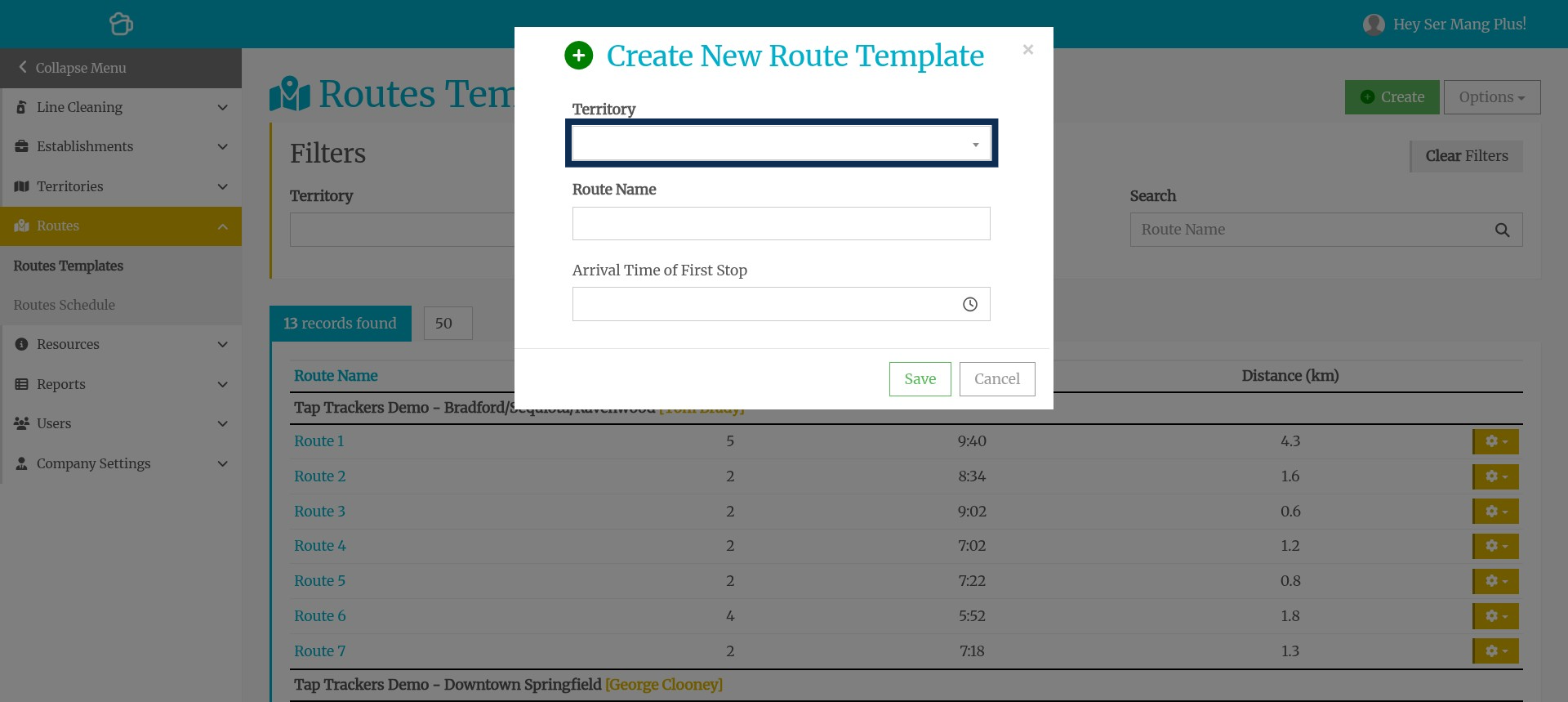Close the Create New Route Template dialog
Screen dimensions: 1568x702
[1027, 50]
